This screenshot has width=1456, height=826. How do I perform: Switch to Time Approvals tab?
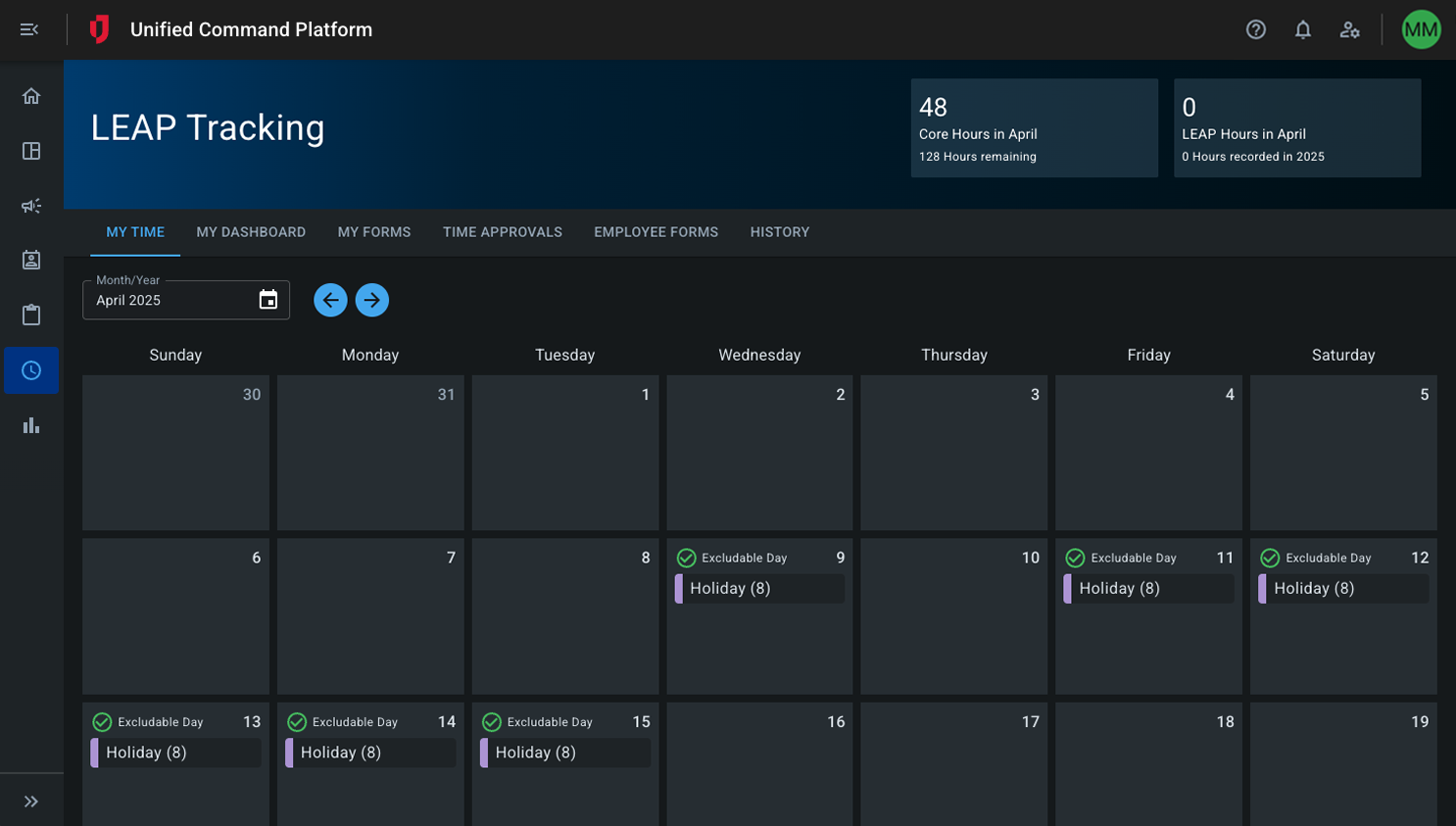502,232
